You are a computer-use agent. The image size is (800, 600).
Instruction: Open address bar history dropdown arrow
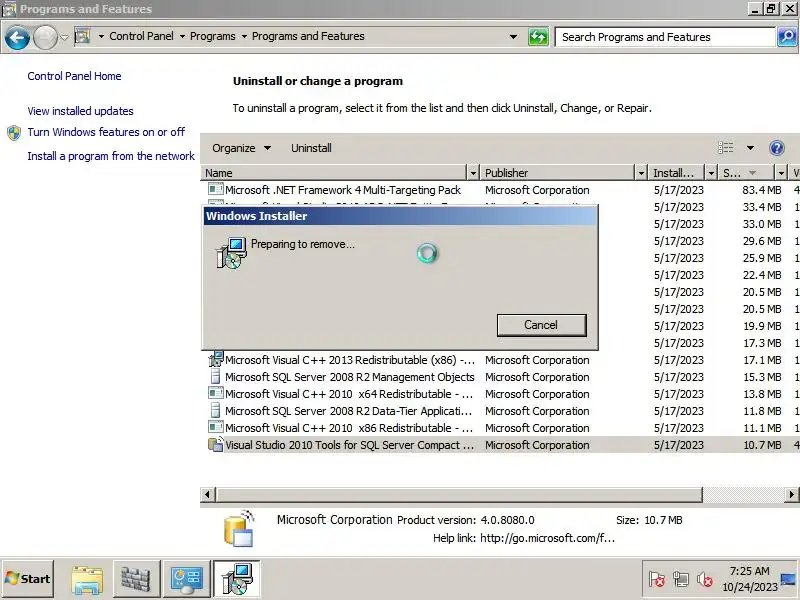point(513,37)
